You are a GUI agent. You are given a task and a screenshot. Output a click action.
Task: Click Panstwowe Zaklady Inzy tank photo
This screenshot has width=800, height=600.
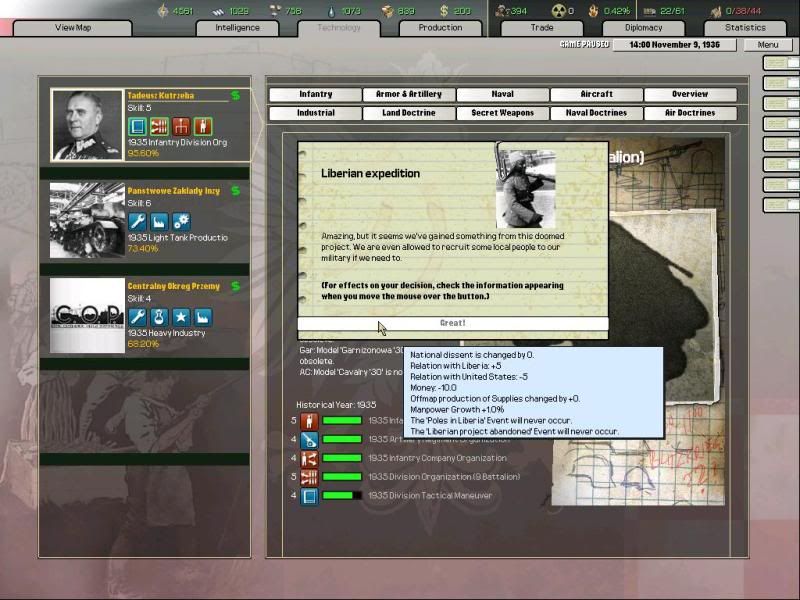pos(87,220)
